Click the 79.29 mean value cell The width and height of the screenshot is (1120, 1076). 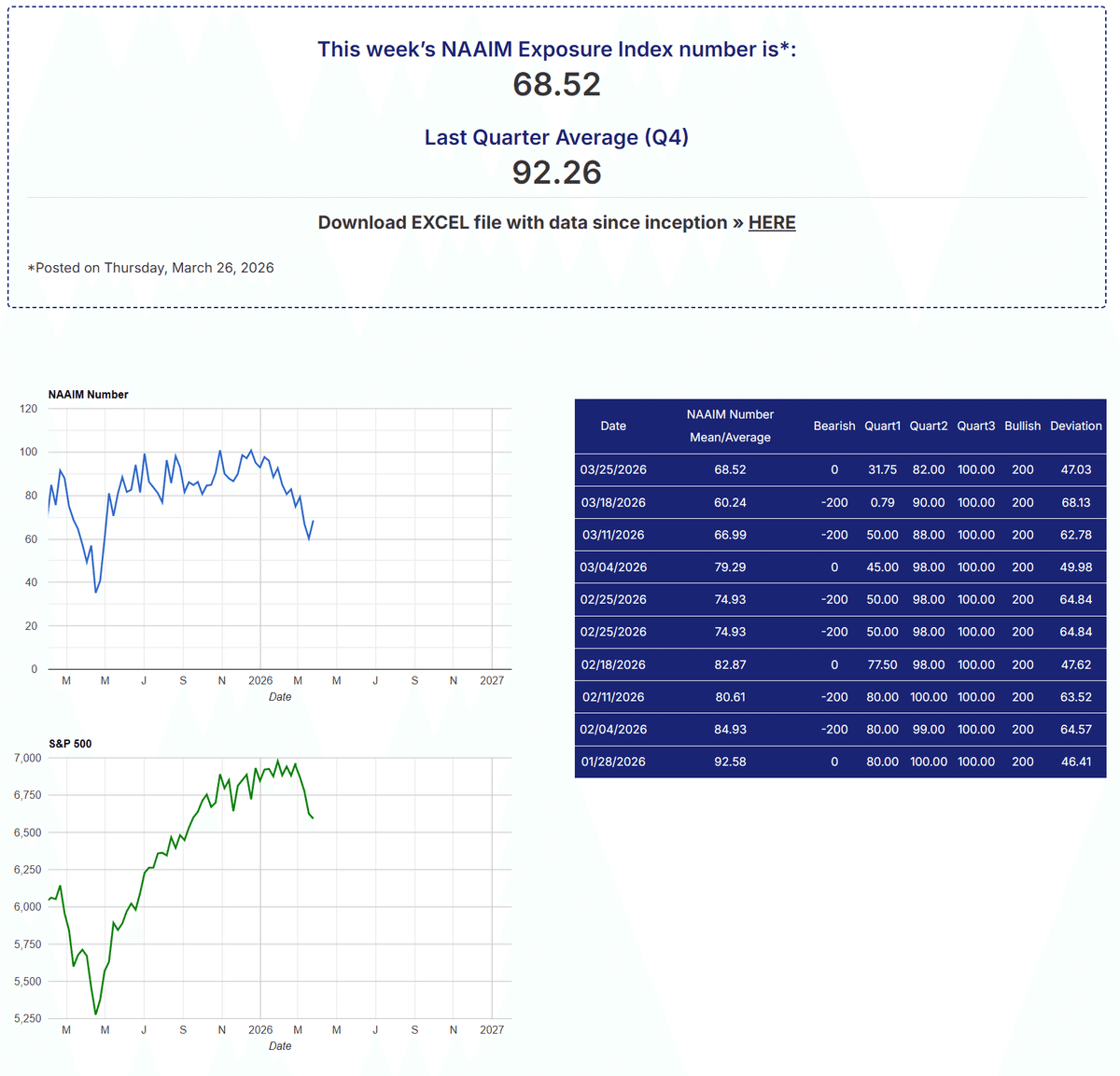click(x=730, y=567)
